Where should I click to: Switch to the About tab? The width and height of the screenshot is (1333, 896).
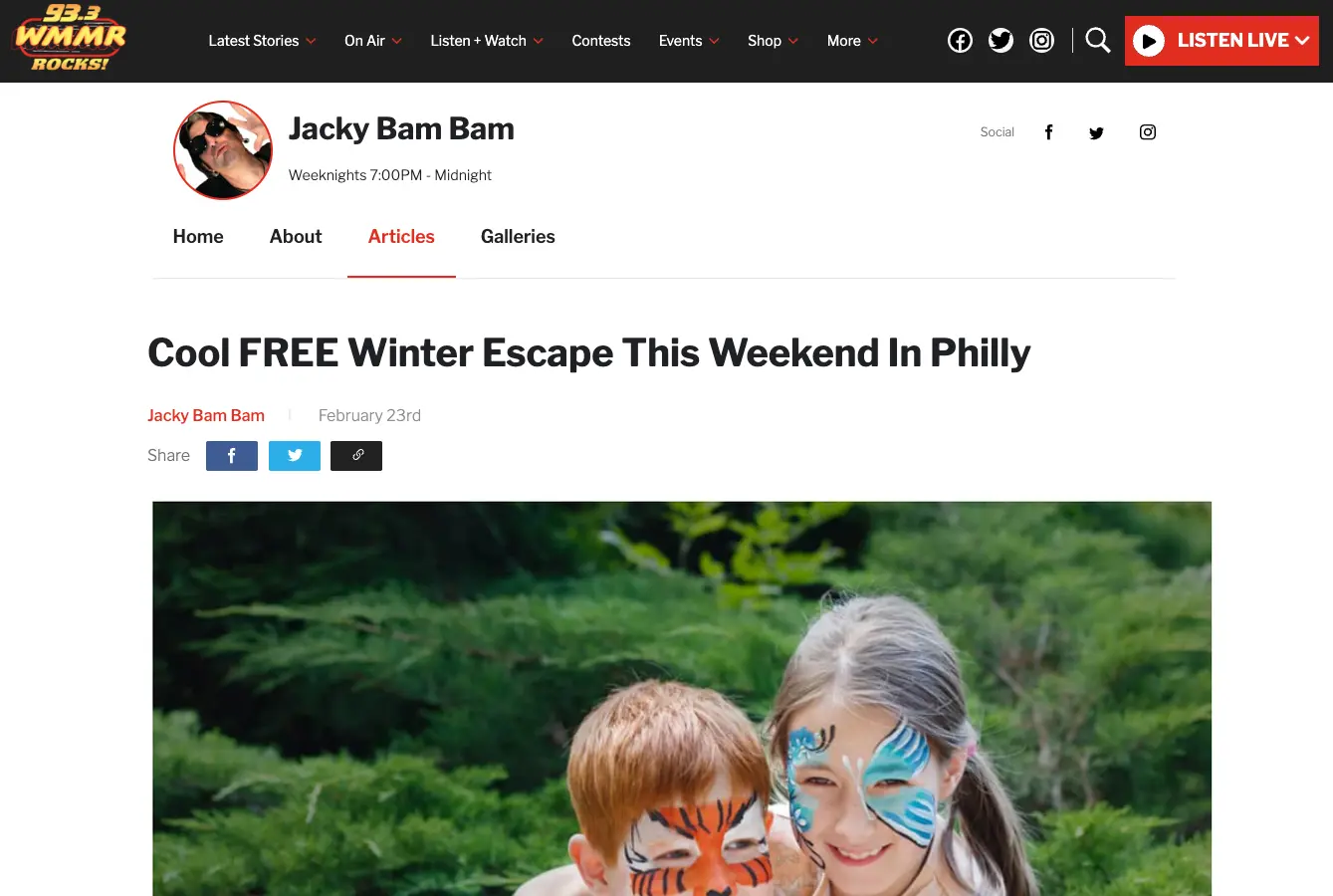click(296, 237)
